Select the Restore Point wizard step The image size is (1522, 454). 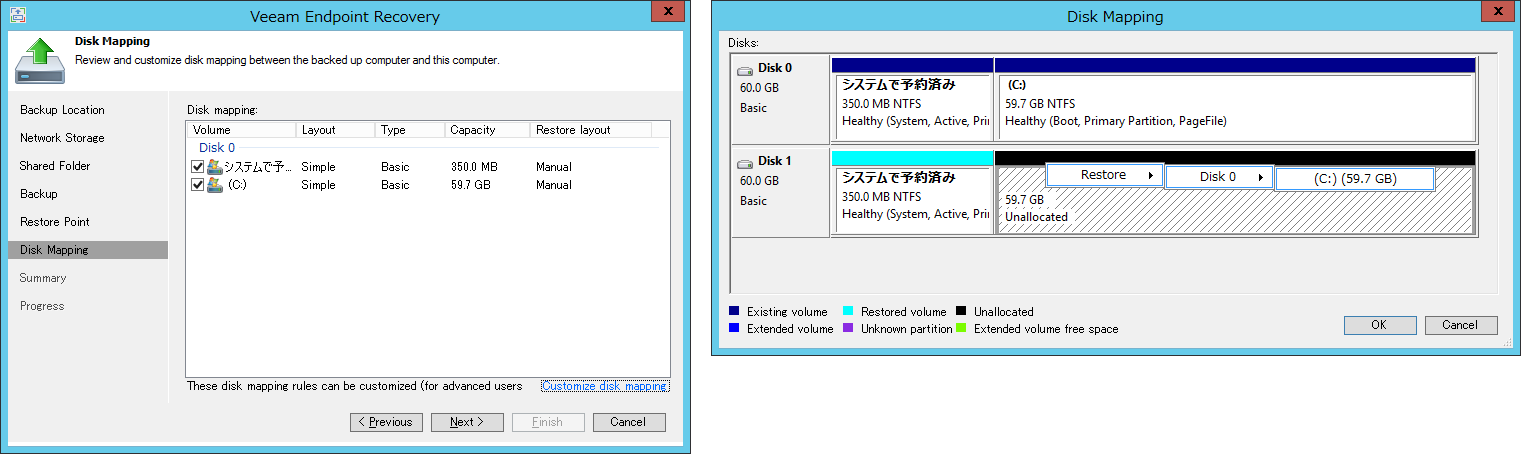pyautogui.click(x=55, y=222)
